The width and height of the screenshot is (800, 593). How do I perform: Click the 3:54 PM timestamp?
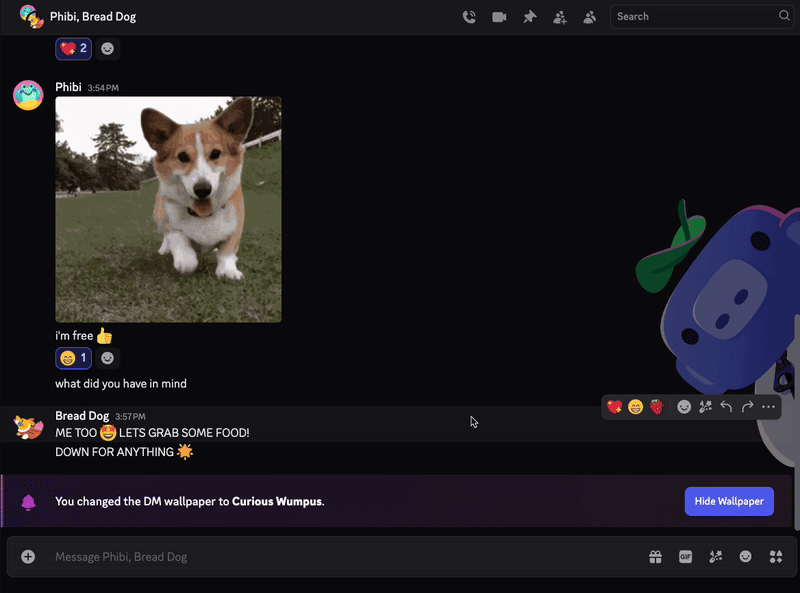tap(103, 88)
